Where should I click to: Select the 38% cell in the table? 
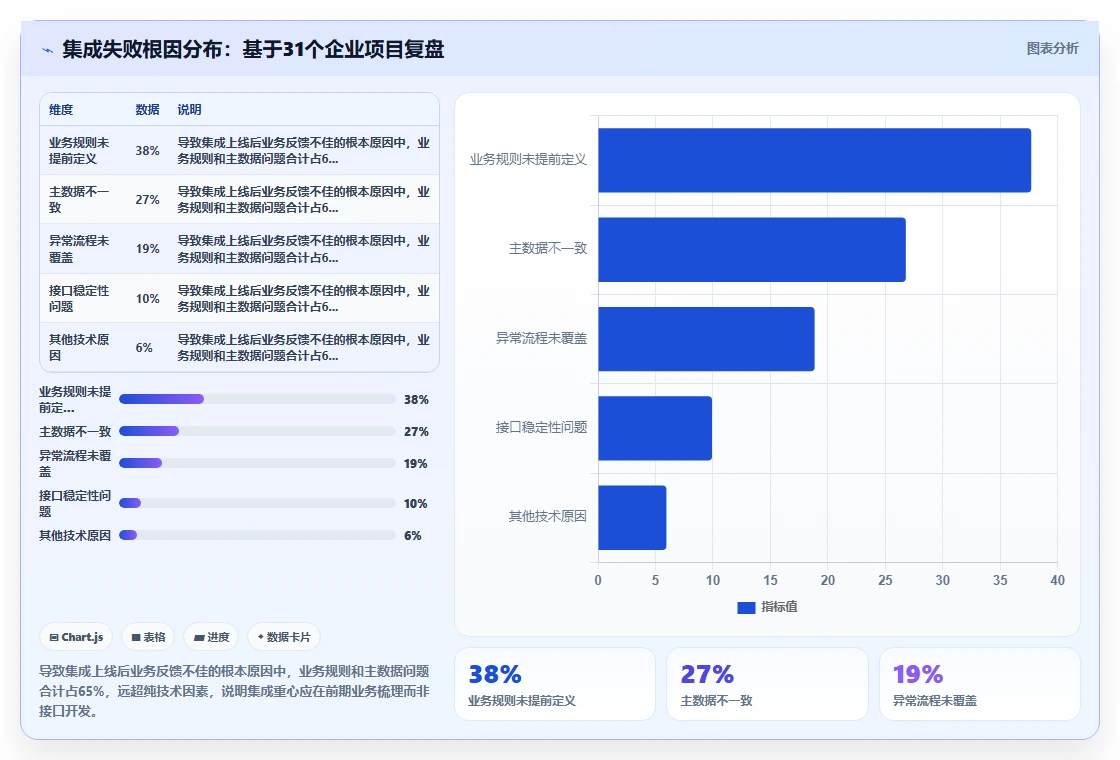[x=147, y=151]
